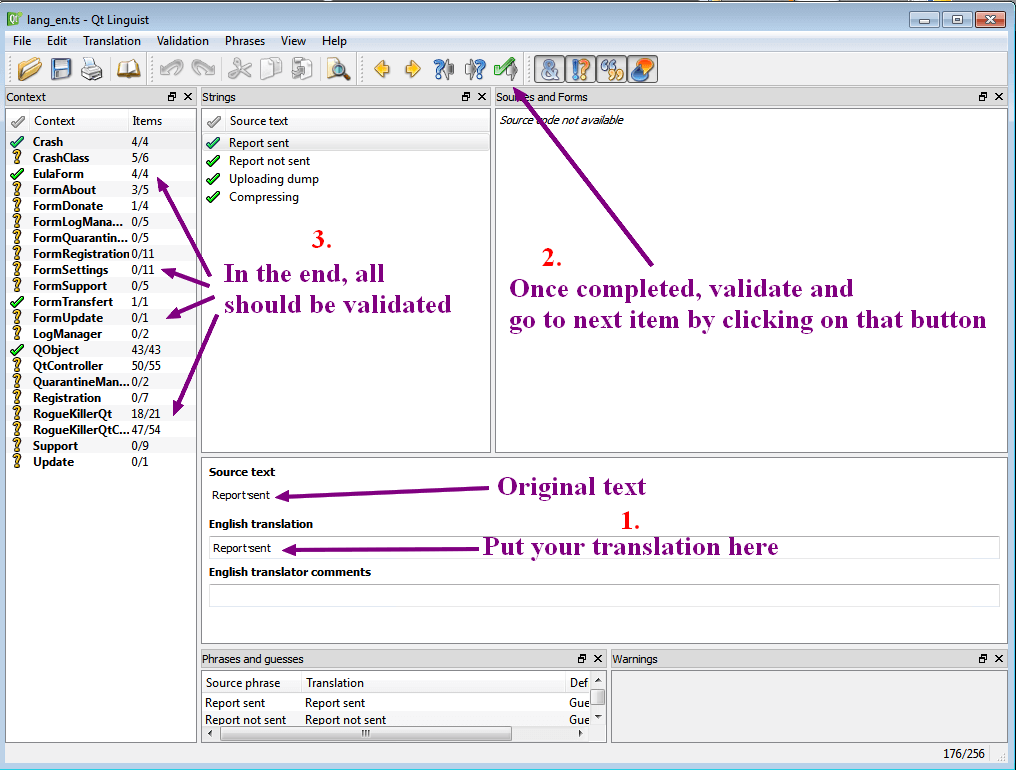
Task: Toggle phrase matches validation quote button
Action: pyautogui.click(x=611, y=69)
